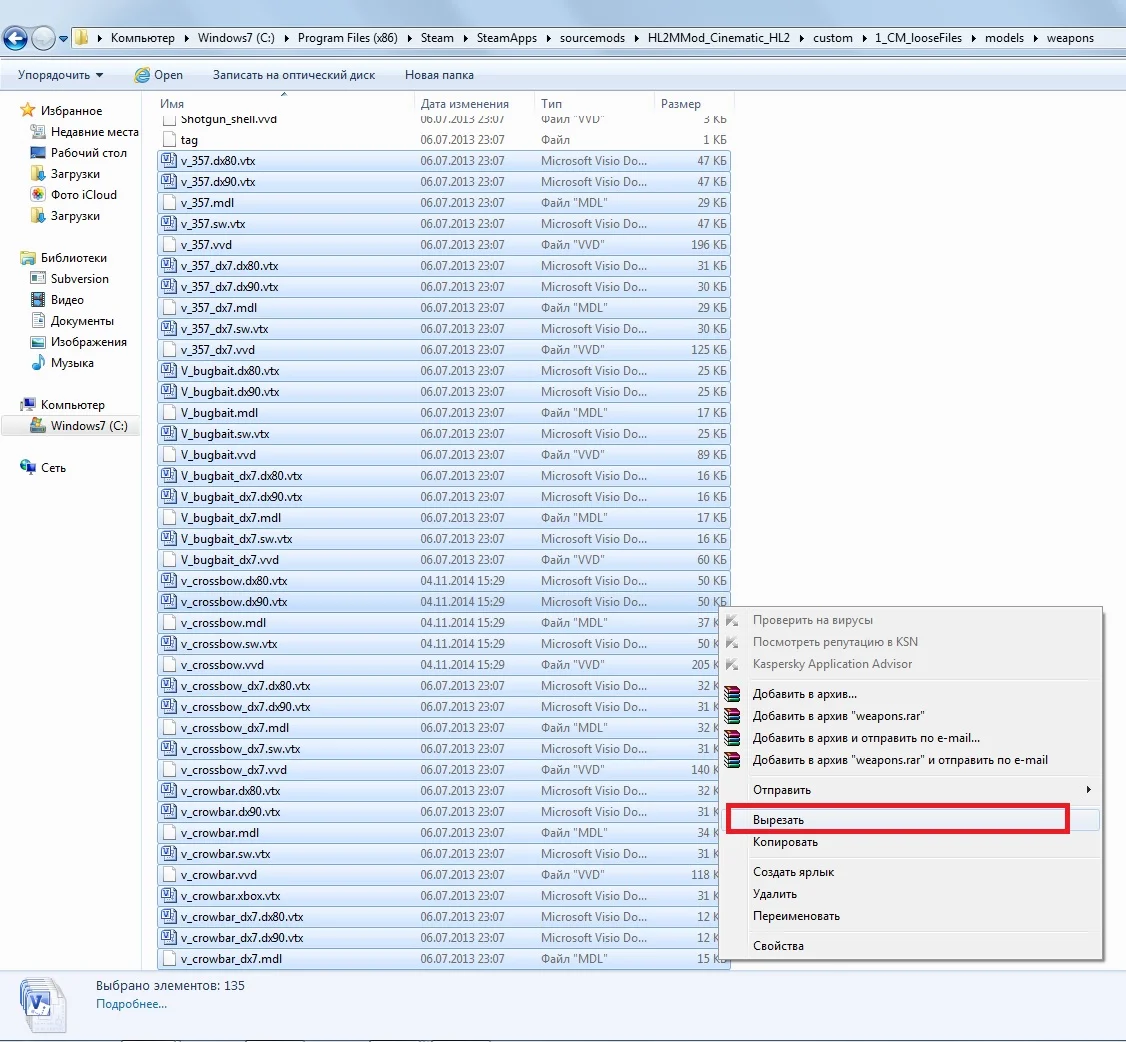Sort by Дата изменения column header

point(475,103)
